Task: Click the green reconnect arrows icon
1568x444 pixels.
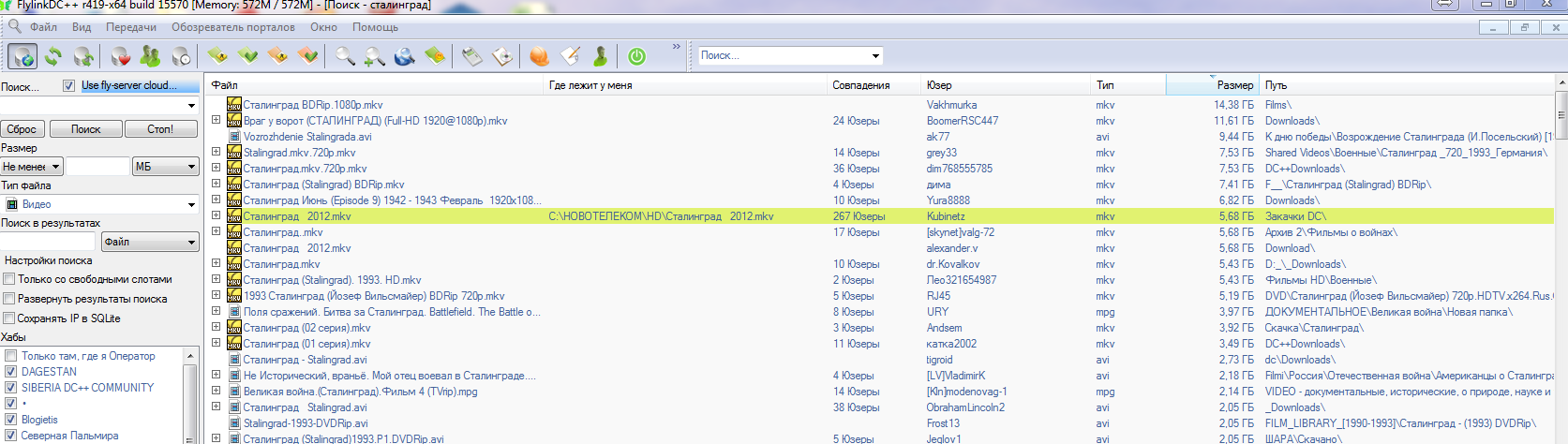Action: point(53,57)
